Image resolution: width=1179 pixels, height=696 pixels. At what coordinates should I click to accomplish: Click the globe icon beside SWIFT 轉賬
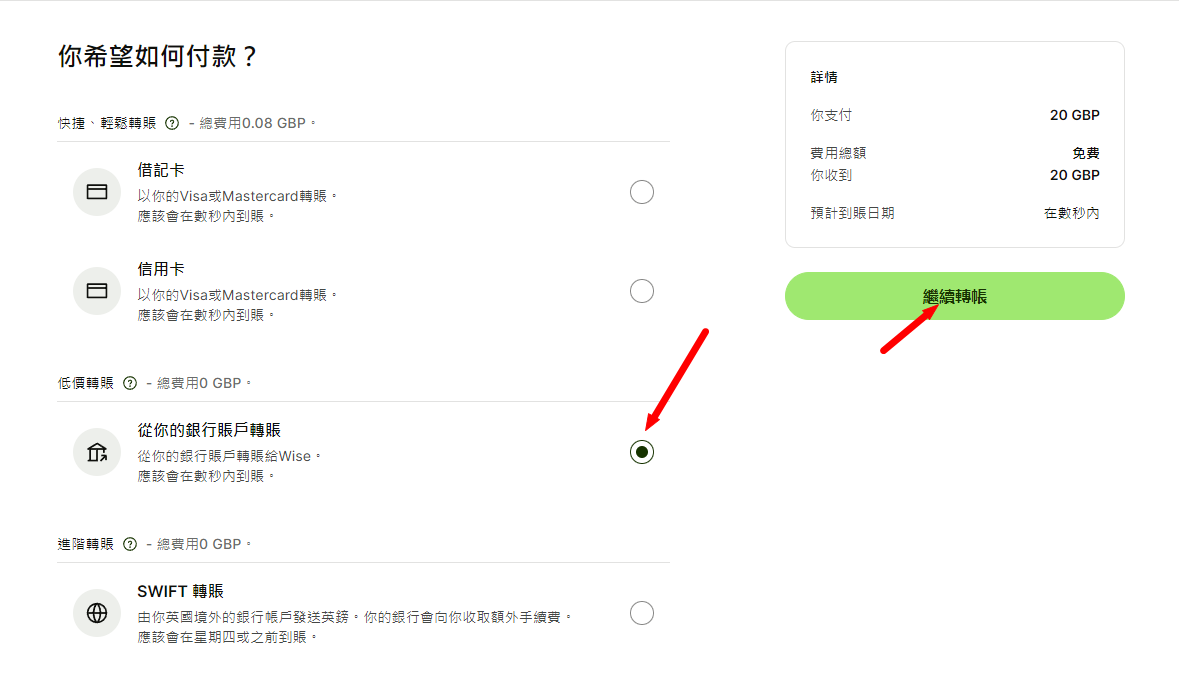96,613
